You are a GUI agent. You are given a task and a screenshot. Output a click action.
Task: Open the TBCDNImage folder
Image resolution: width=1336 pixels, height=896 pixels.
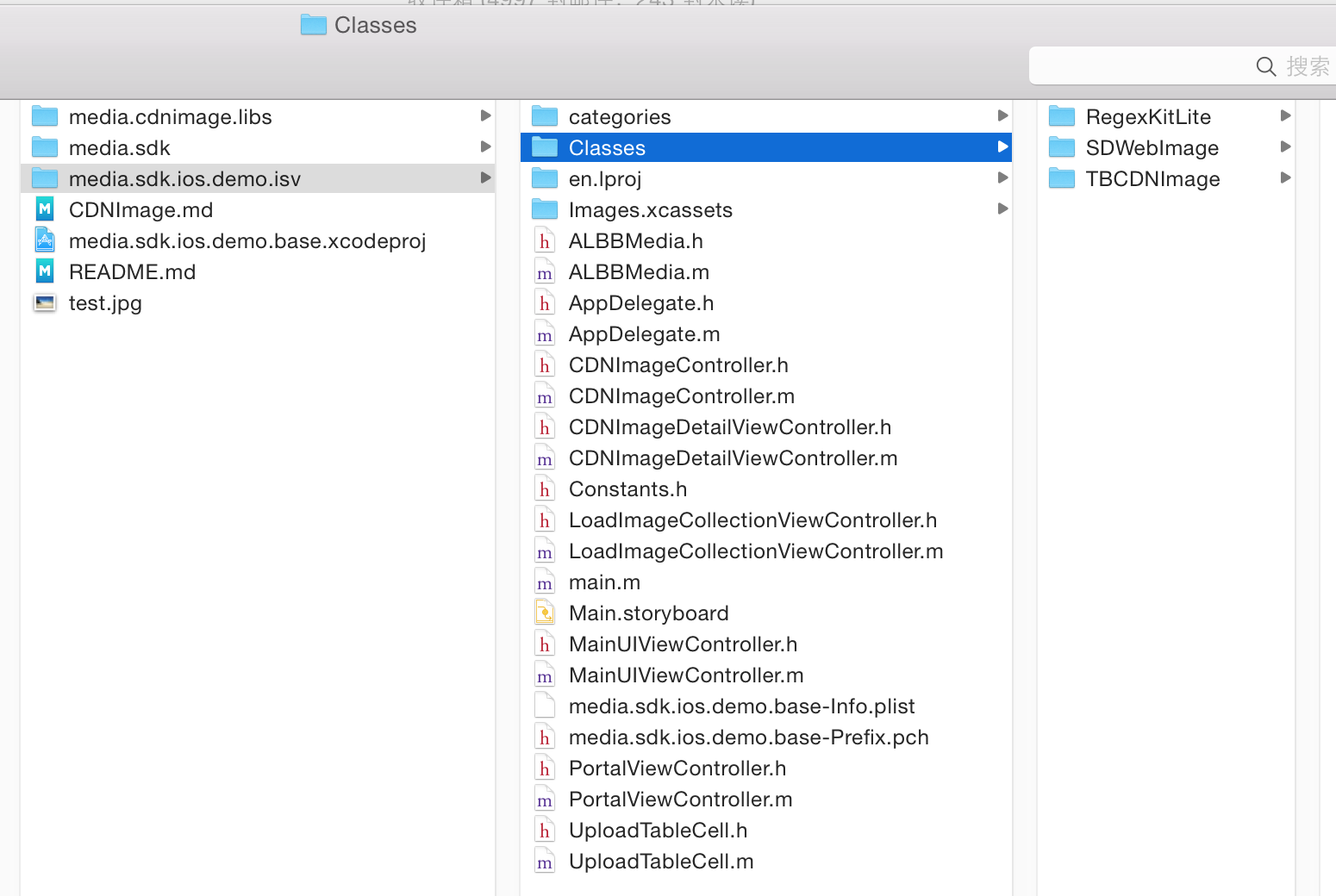[x=1152, y=179]
